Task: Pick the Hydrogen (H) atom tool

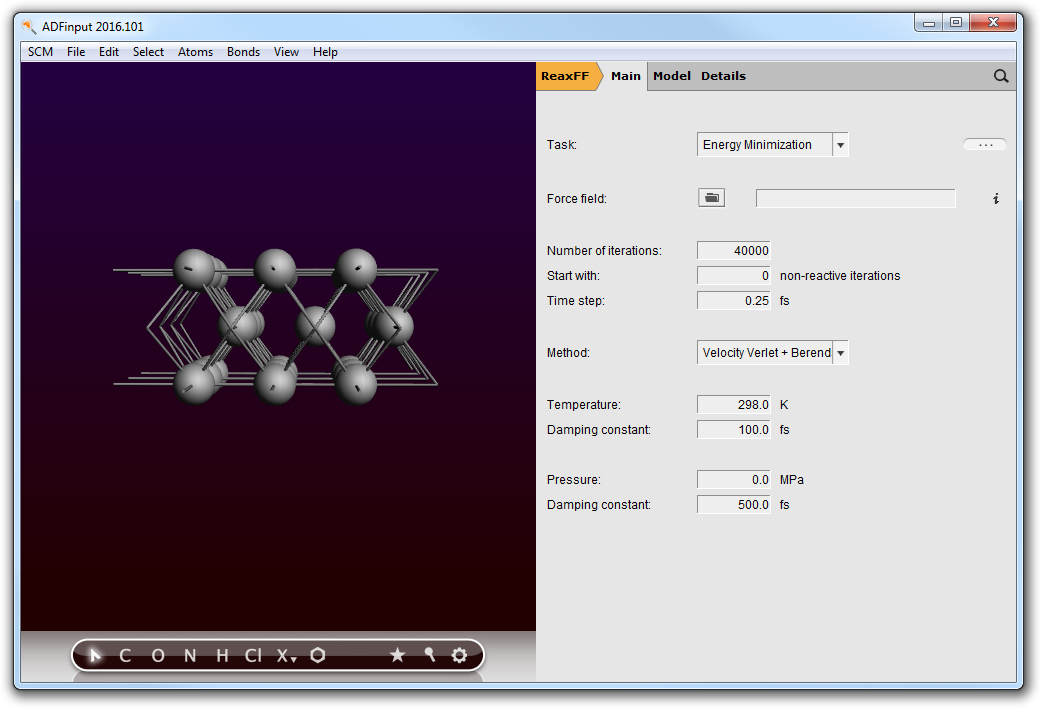Action: tap(223, 656)
